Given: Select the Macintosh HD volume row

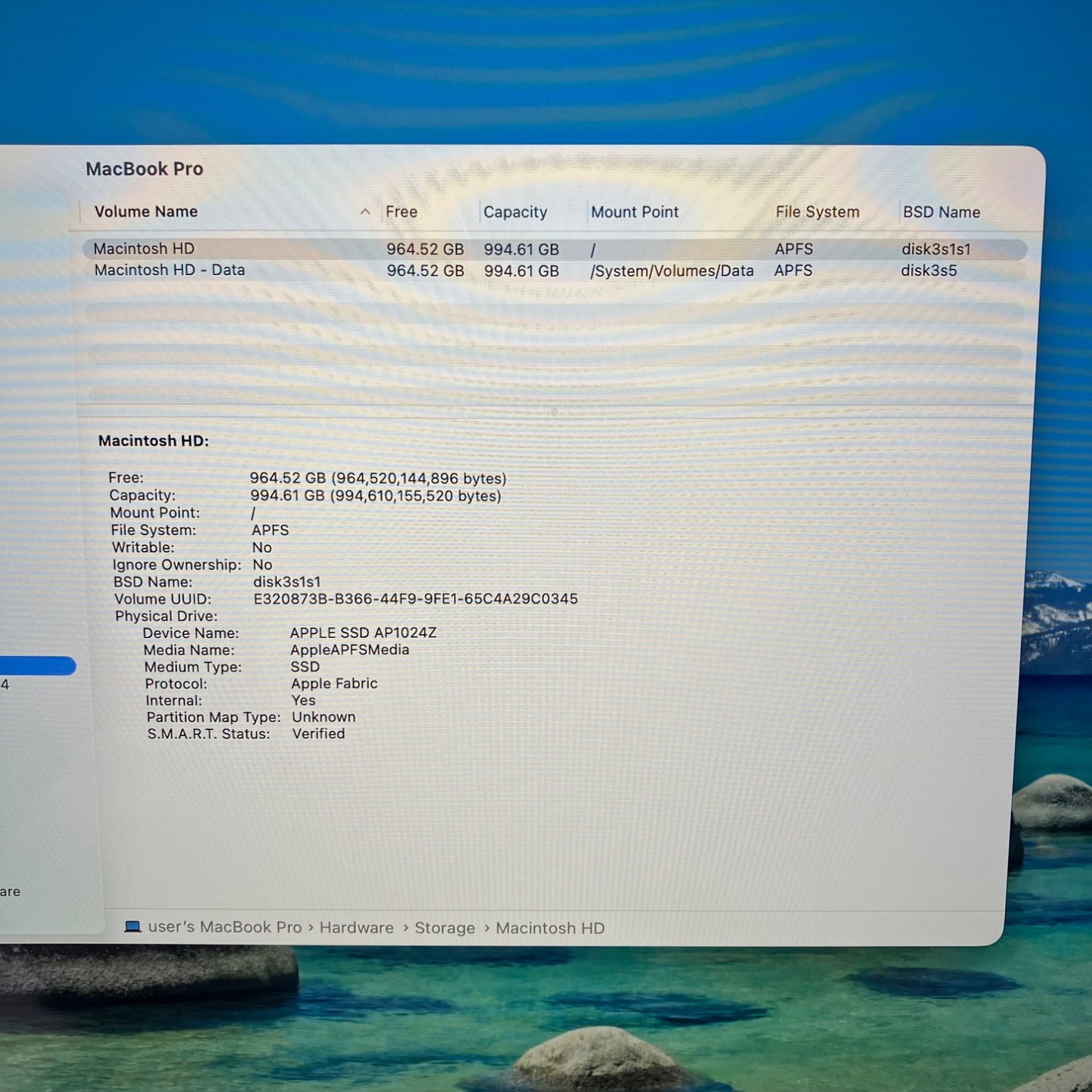Looking at the screenshot, I should (555, 249).
